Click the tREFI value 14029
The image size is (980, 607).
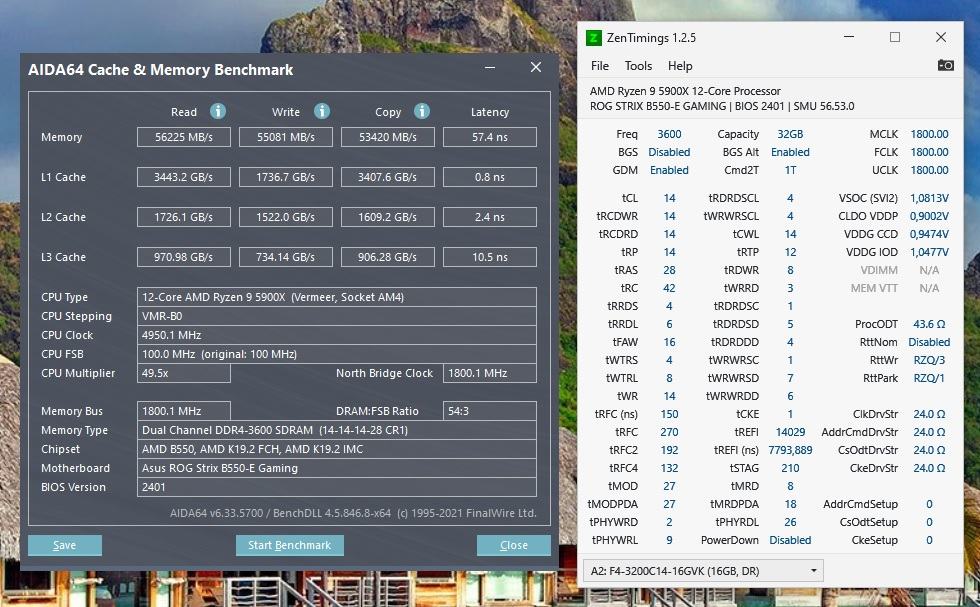[x=790, y=432]
